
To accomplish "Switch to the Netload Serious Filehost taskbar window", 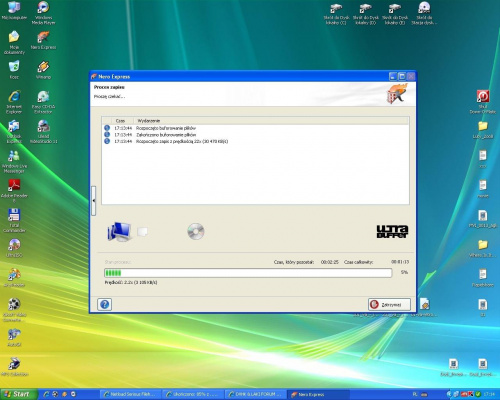I will coord(131,394).
